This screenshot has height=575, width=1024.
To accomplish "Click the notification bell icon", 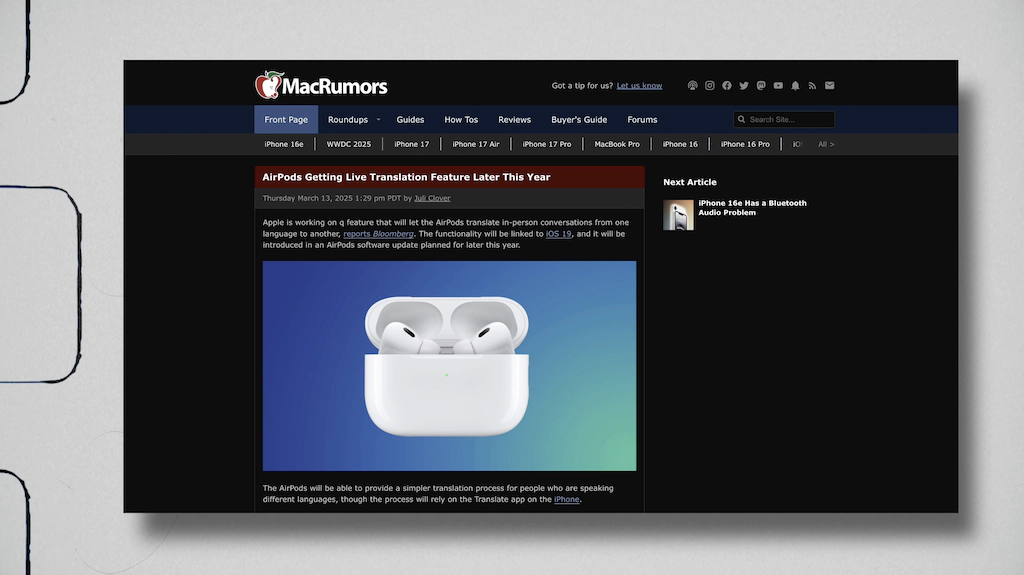I will pos(795,86).
